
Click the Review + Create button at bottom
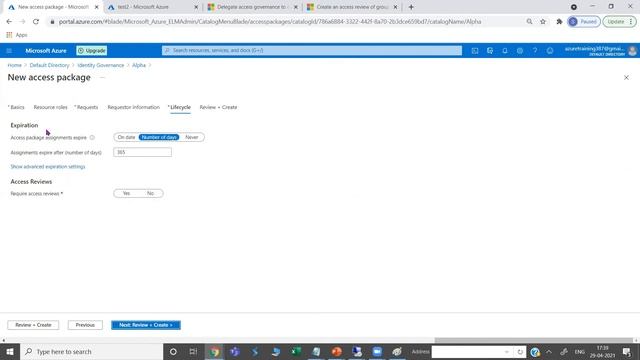(33, 325)
